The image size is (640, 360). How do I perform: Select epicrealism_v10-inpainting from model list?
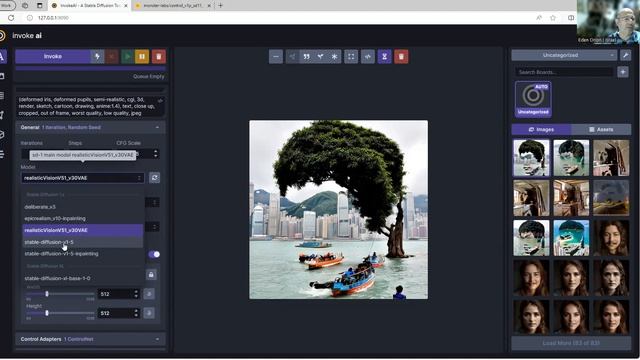click(82, 218)
